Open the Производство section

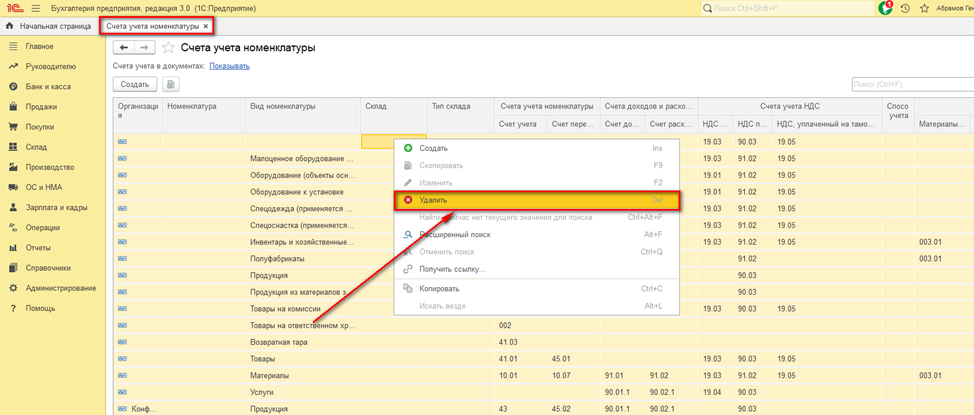(50, 167)
